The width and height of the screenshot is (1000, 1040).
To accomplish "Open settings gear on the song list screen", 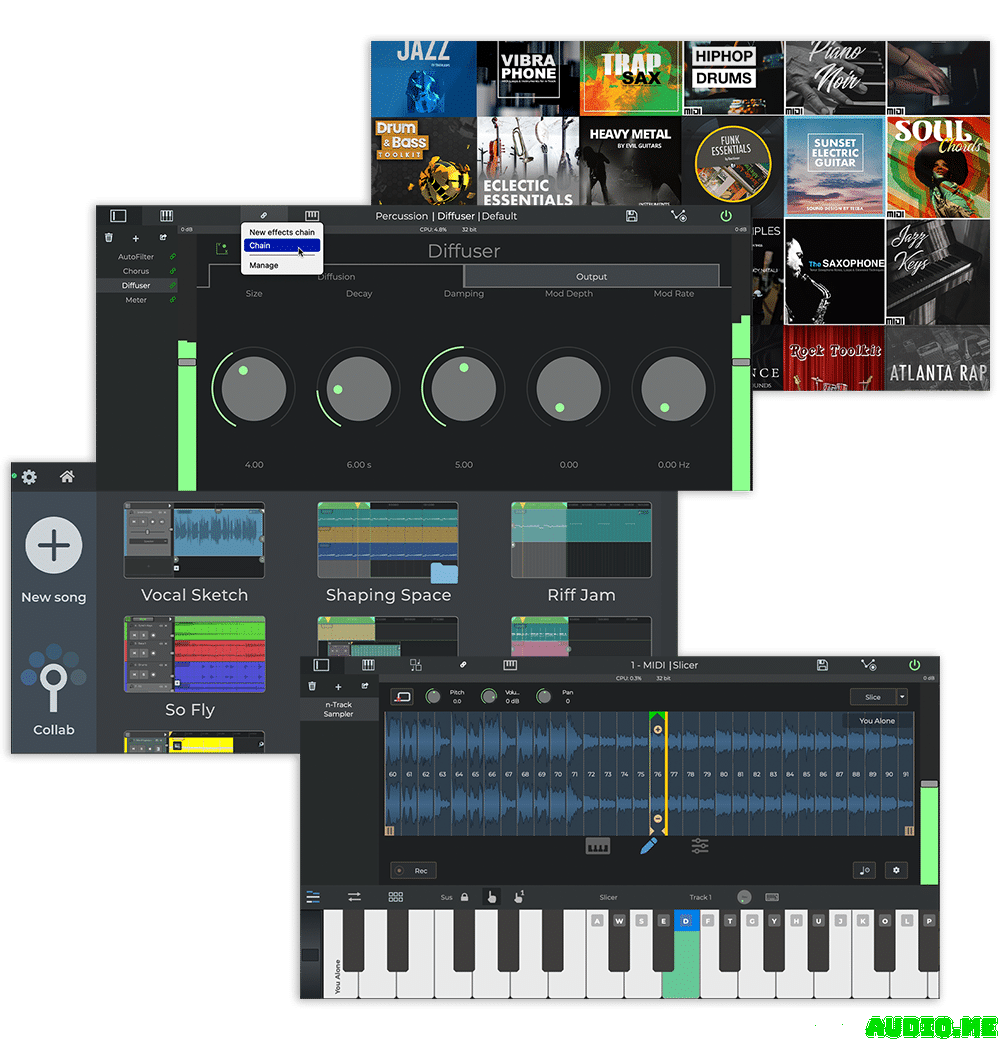I will pyautogui.click(x=29, y=477).
